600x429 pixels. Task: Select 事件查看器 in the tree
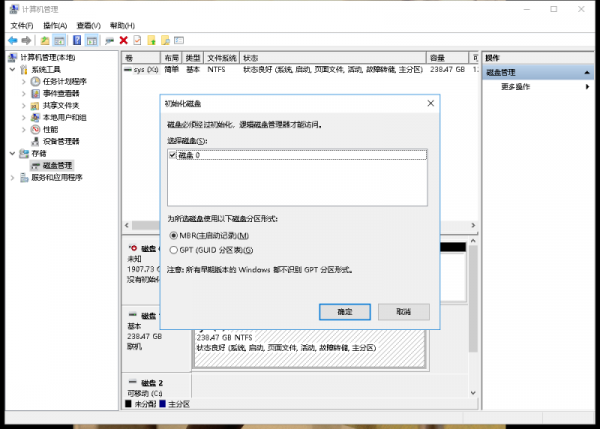coord(61,93)
